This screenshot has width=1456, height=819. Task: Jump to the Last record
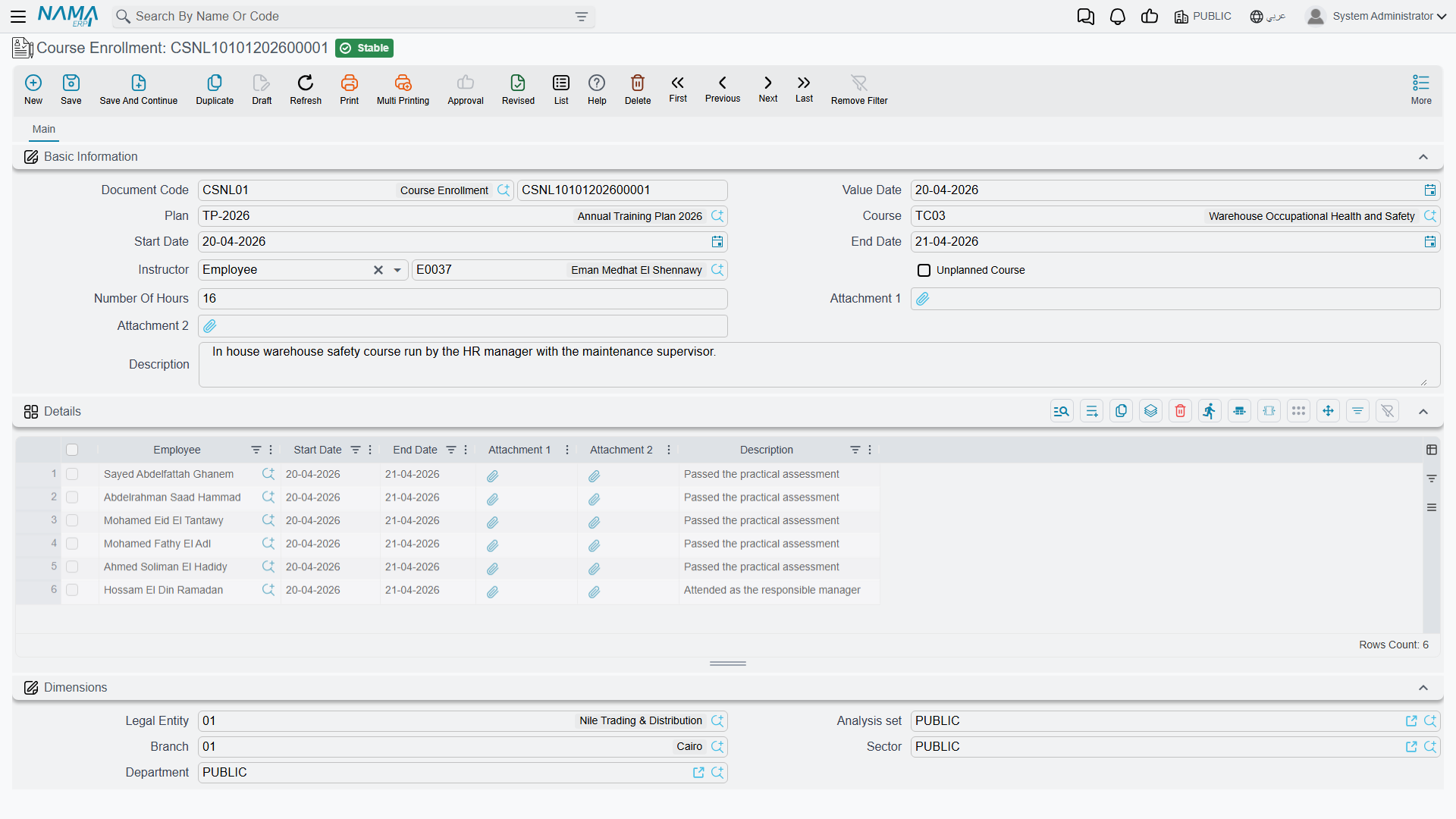click(x=804, y=89)
